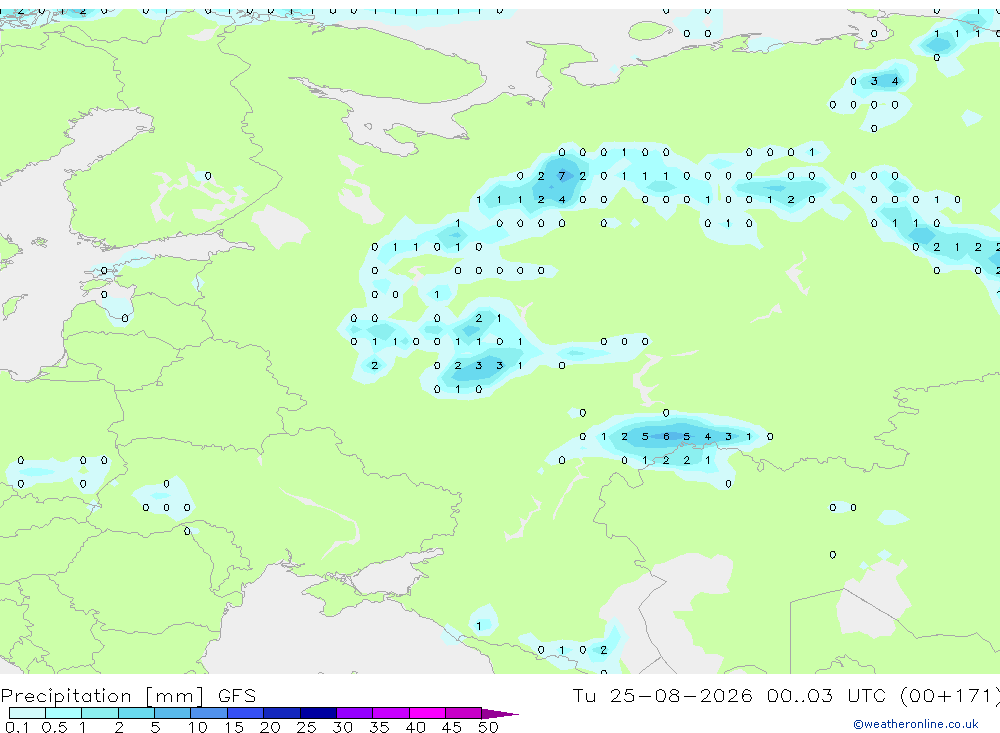This screenshot has width=1000, height=733.
Task: Click the 15–20 mm blue legend swatch
Action: (246, 713)
